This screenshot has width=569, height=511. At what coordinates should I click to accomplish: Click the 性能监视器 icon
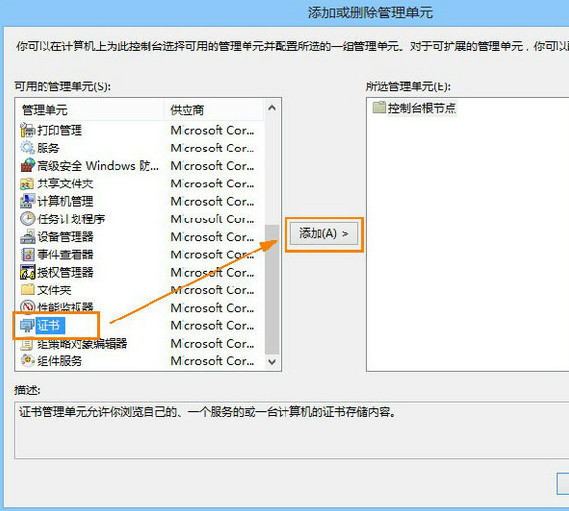(x=27, y=307)
